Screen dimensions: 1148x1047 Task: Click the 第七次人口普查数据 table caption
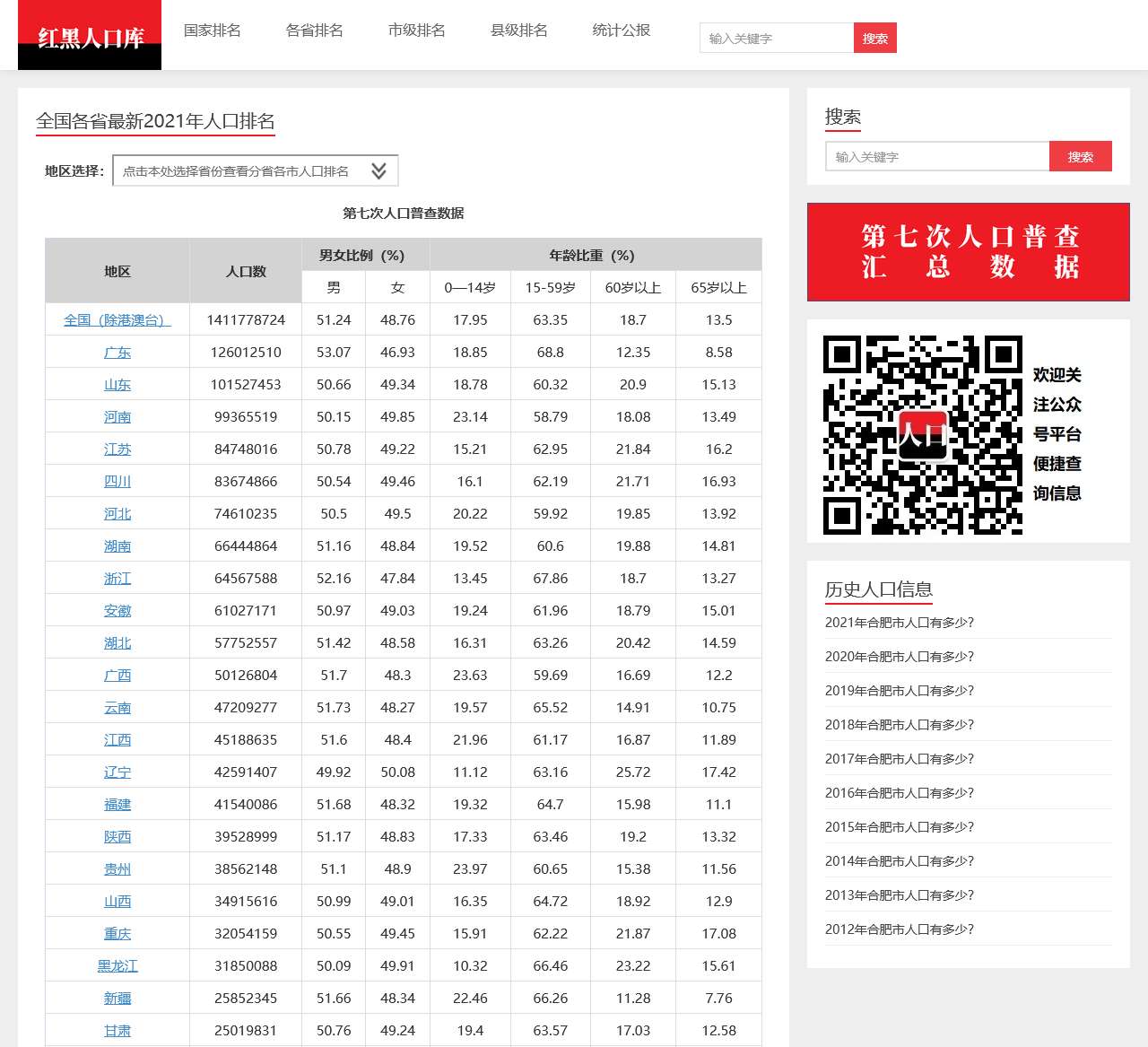pyautogui.click(x=404, y=213)
